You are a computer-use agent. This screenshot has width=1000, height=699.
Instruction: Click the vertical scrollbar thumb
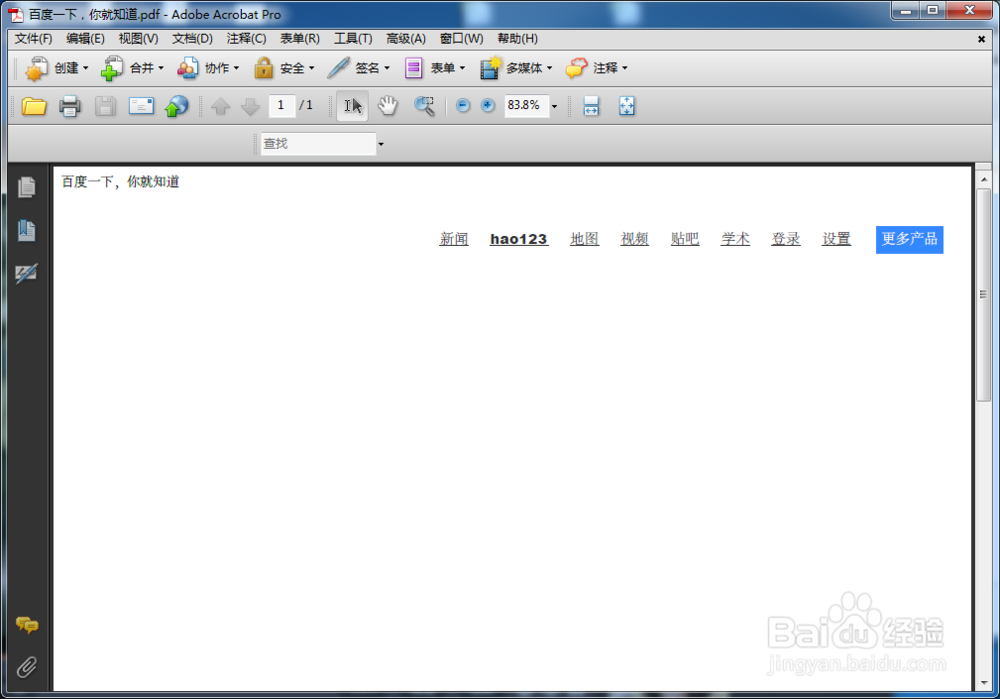[983, 295]
